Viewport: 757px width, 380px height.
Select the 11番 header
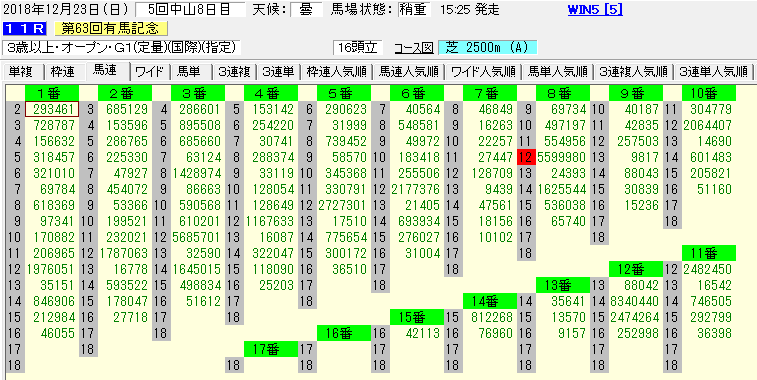click(x=709, y=253)
